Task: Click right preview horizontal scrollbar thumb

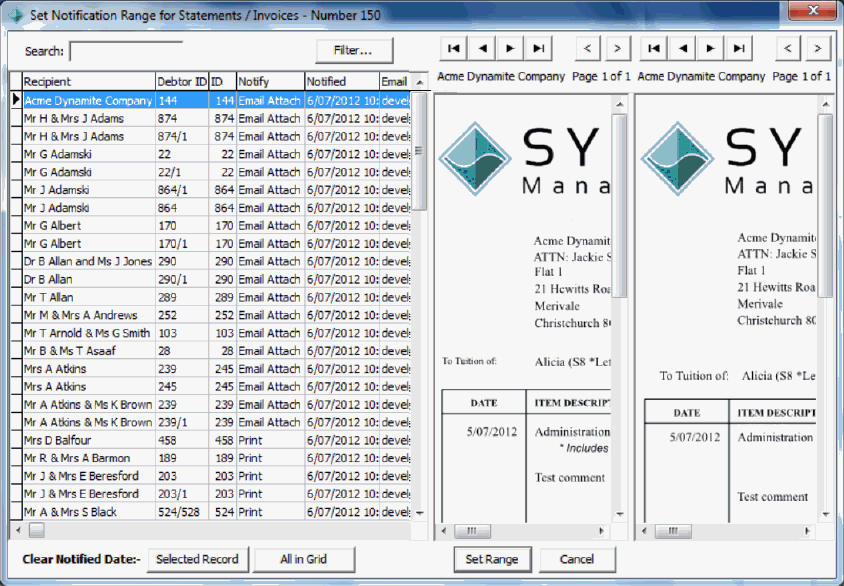Action: [673, 531]
